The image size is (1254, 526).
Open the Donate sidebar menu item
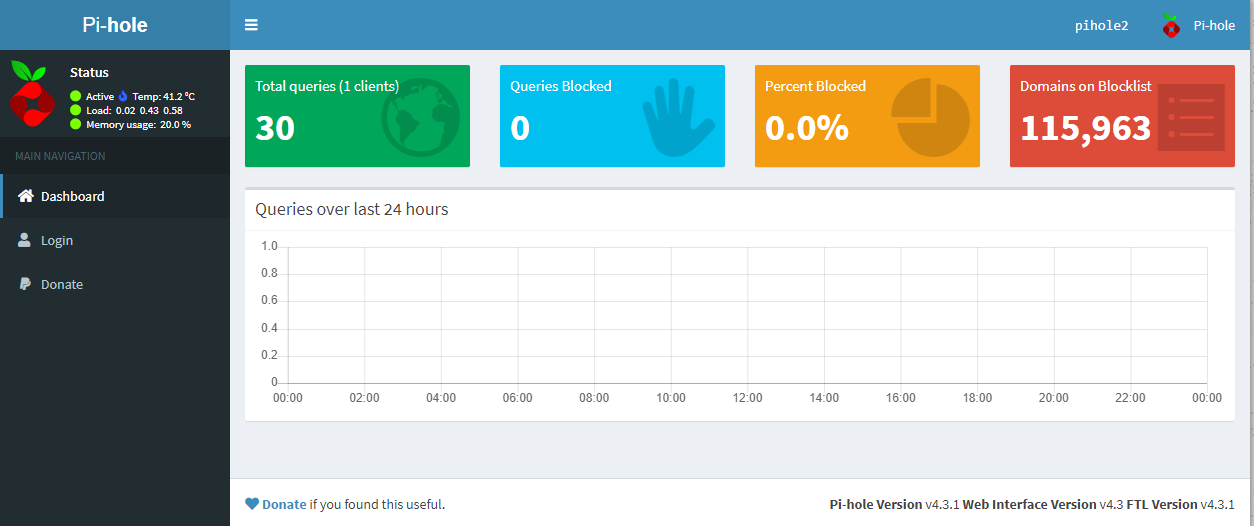click(x=115, y=284)
